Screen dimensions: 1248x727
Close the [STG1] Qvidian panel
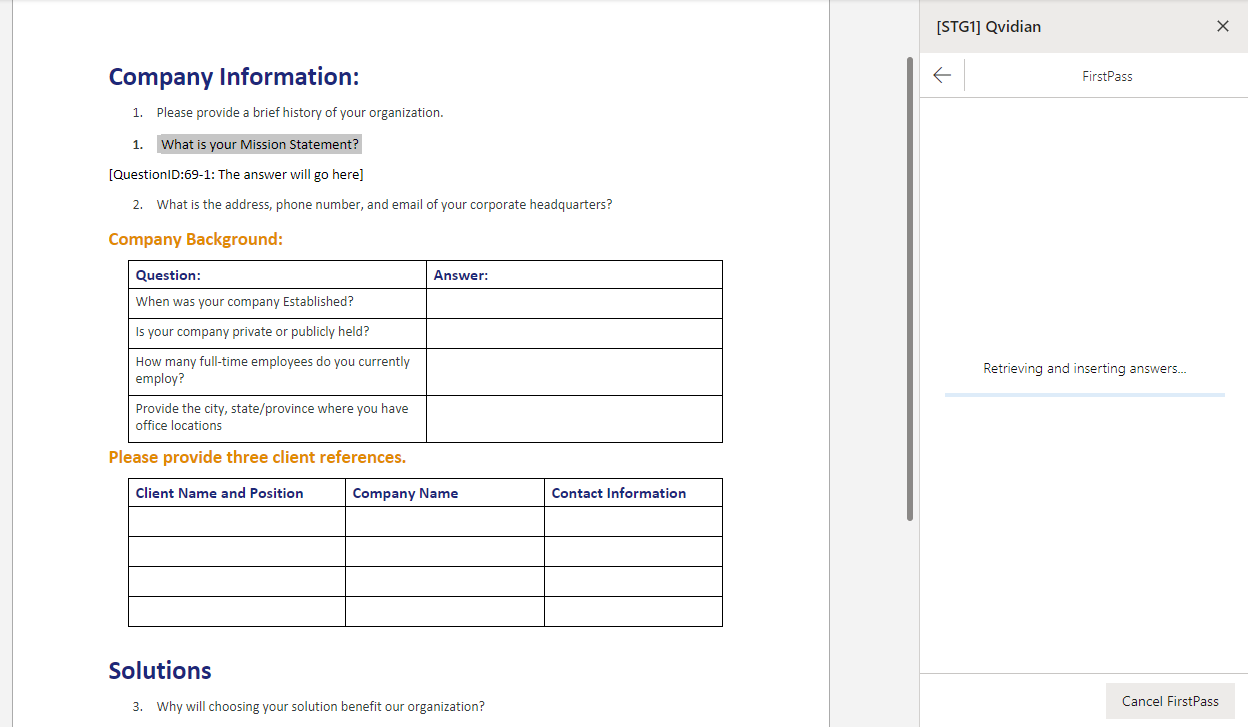click(1223, 26)
